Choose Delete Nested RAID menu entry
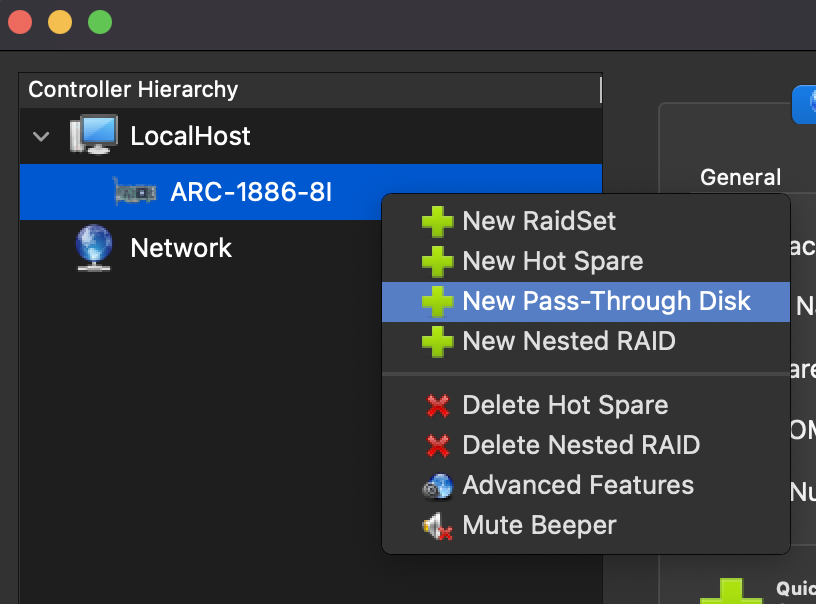This screenshot has height=604, width=816. (x=586, y=445)
